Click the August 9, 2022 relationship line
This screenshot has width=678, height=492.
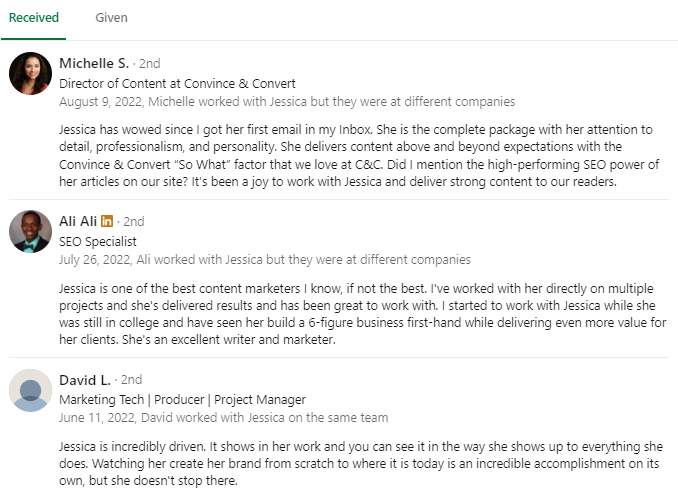287,102
